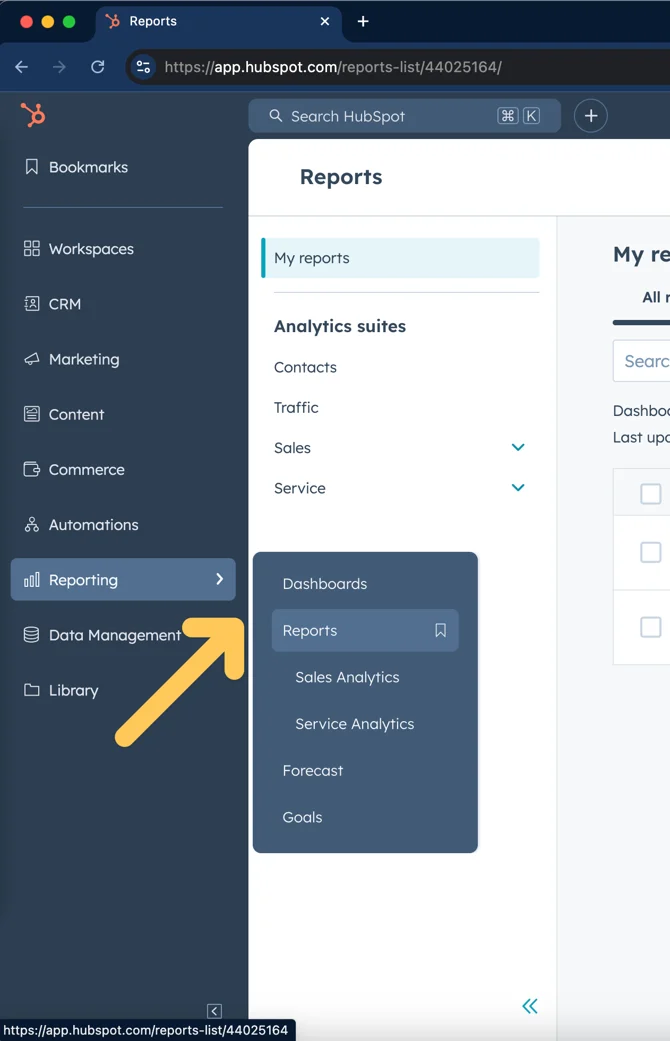Open Service Analytics from flyout
670x1041 pixels.
pos(355,724)
